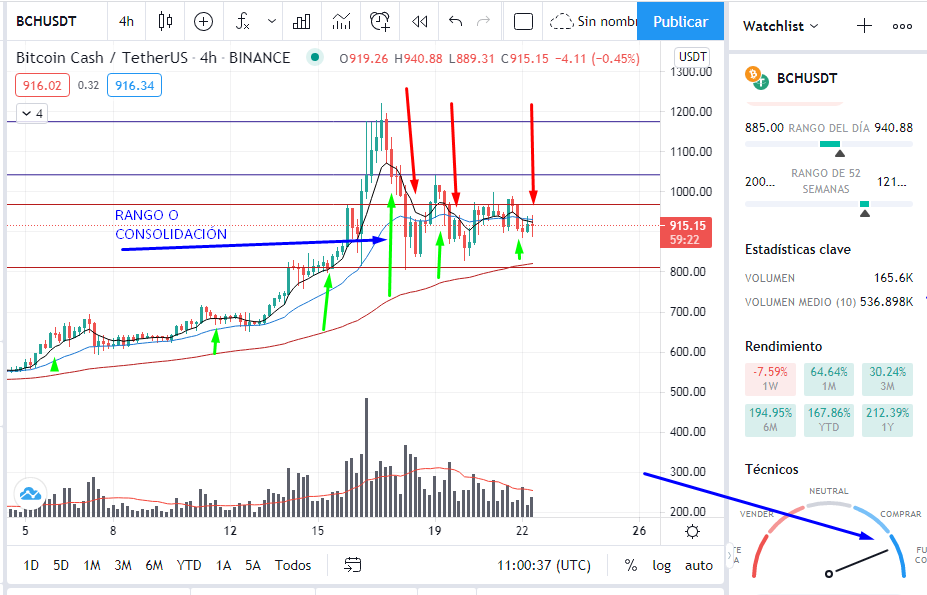Image resolution: width=927 pixels, height=595 pixels.
Task: Select the 5A time range
Action: click(x=252, y=565)
